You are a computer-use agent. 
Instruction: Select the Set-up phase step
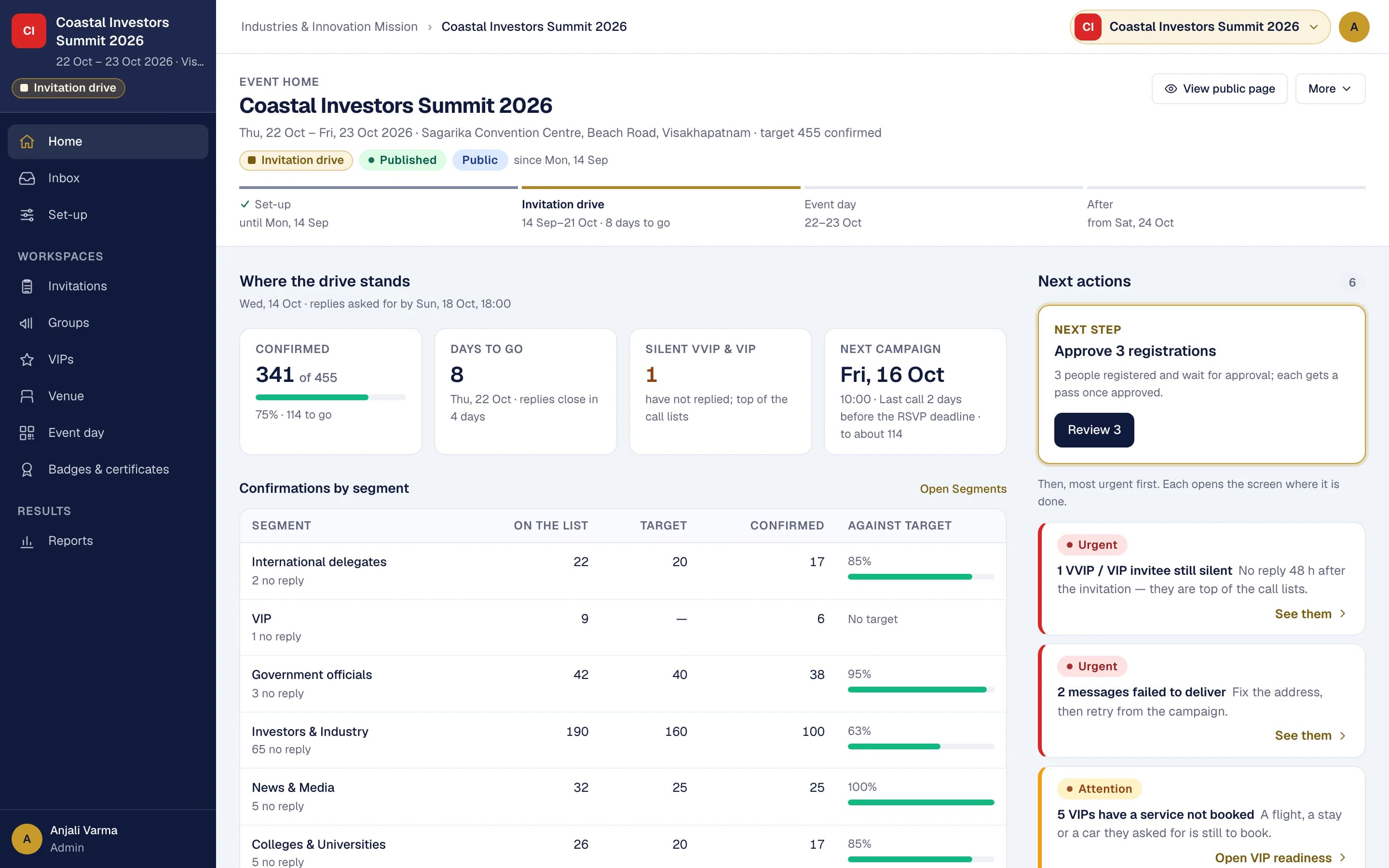coord(378,208)
